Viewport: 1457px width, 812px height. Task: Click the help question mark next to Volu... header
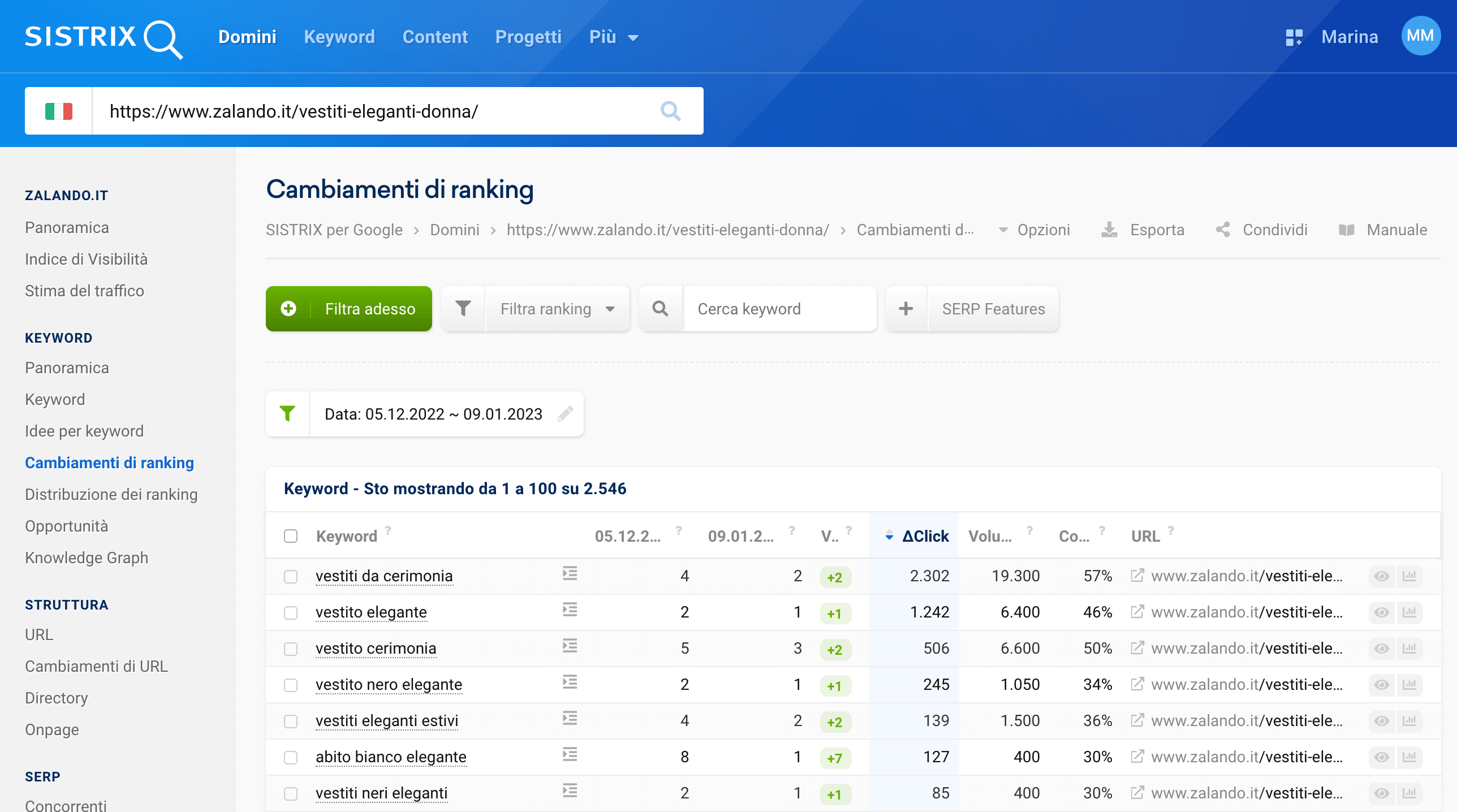pyautogui.click(x=1029, y=530)
